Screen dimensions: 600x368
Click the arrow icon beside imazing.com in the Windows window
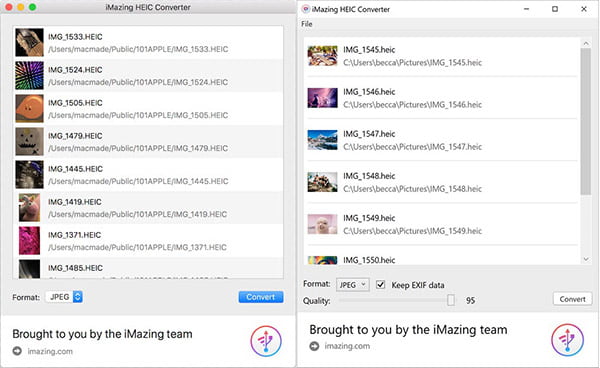point(314,346)
